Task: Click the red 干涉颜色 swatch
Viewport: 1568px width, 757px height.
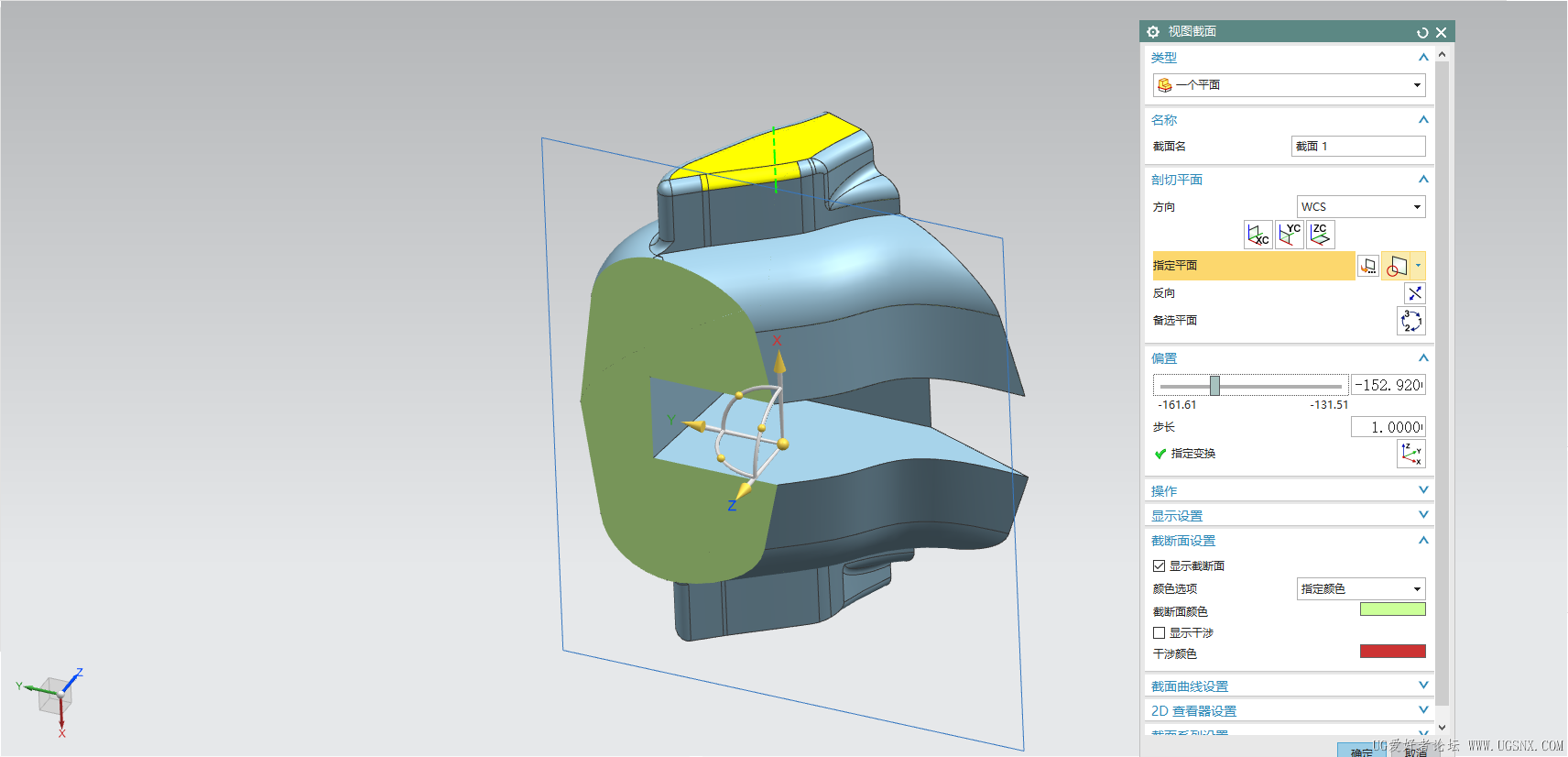Action: click(1392, 652)
